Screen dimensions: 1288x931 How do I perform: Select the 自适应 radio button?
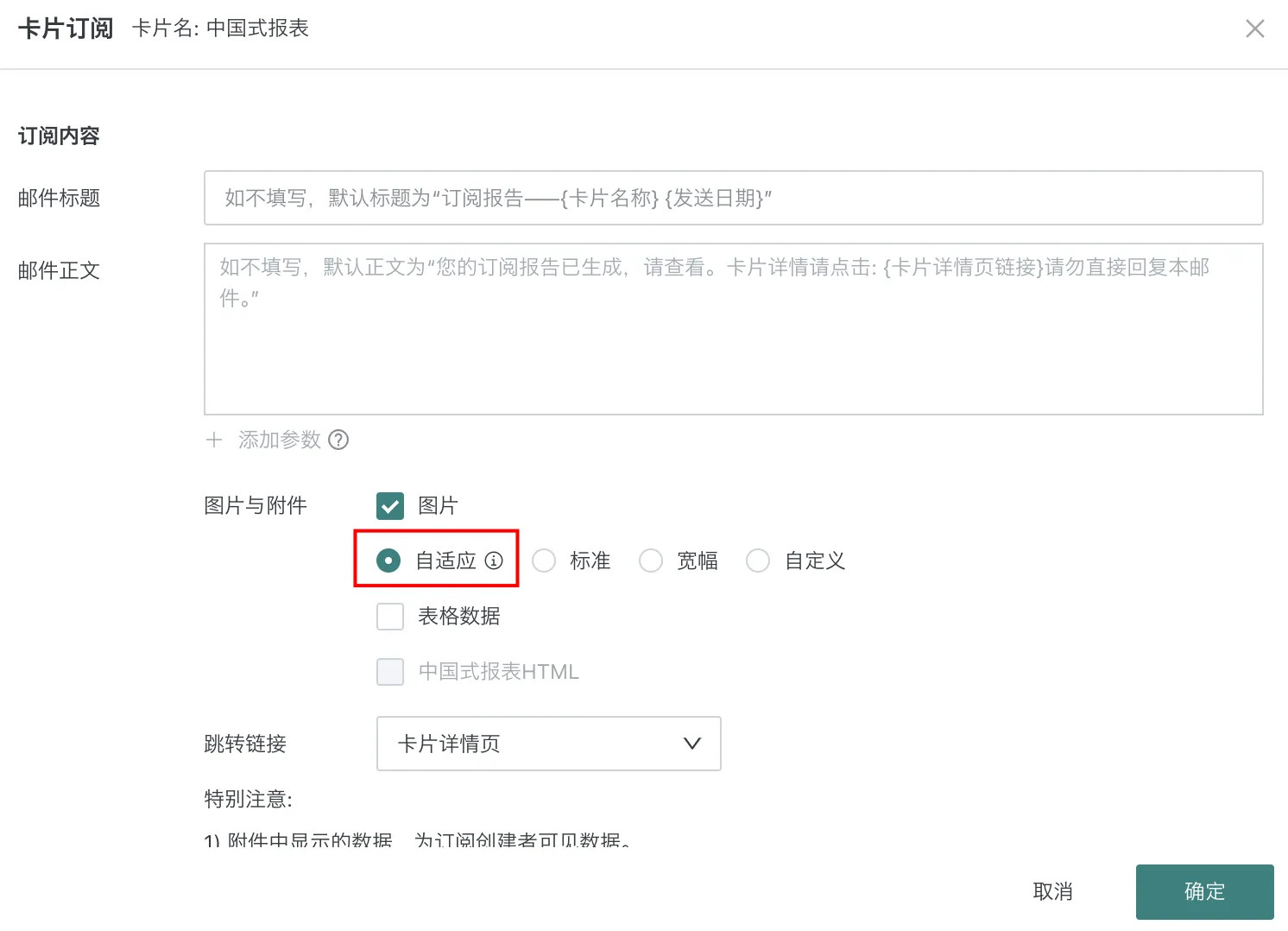pos(388,560)
